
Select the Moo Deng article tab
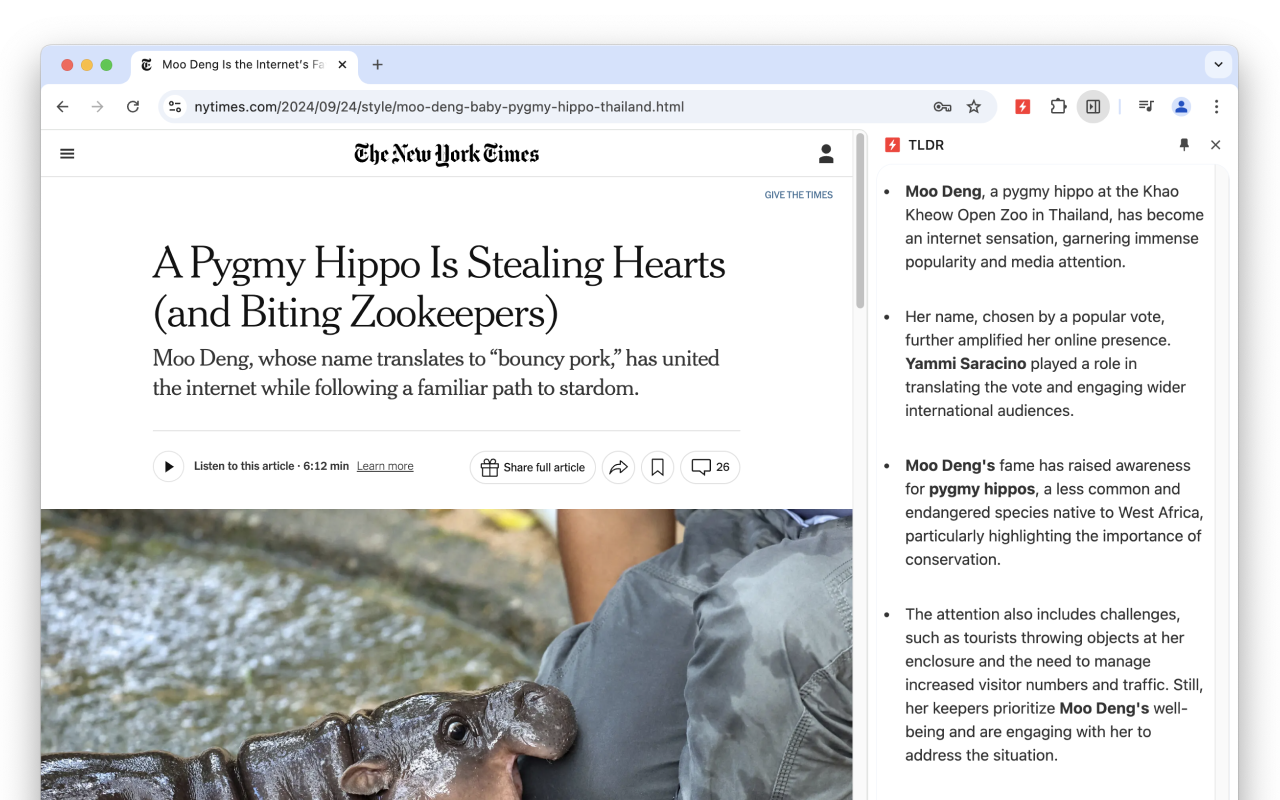(x=244, y=65)
